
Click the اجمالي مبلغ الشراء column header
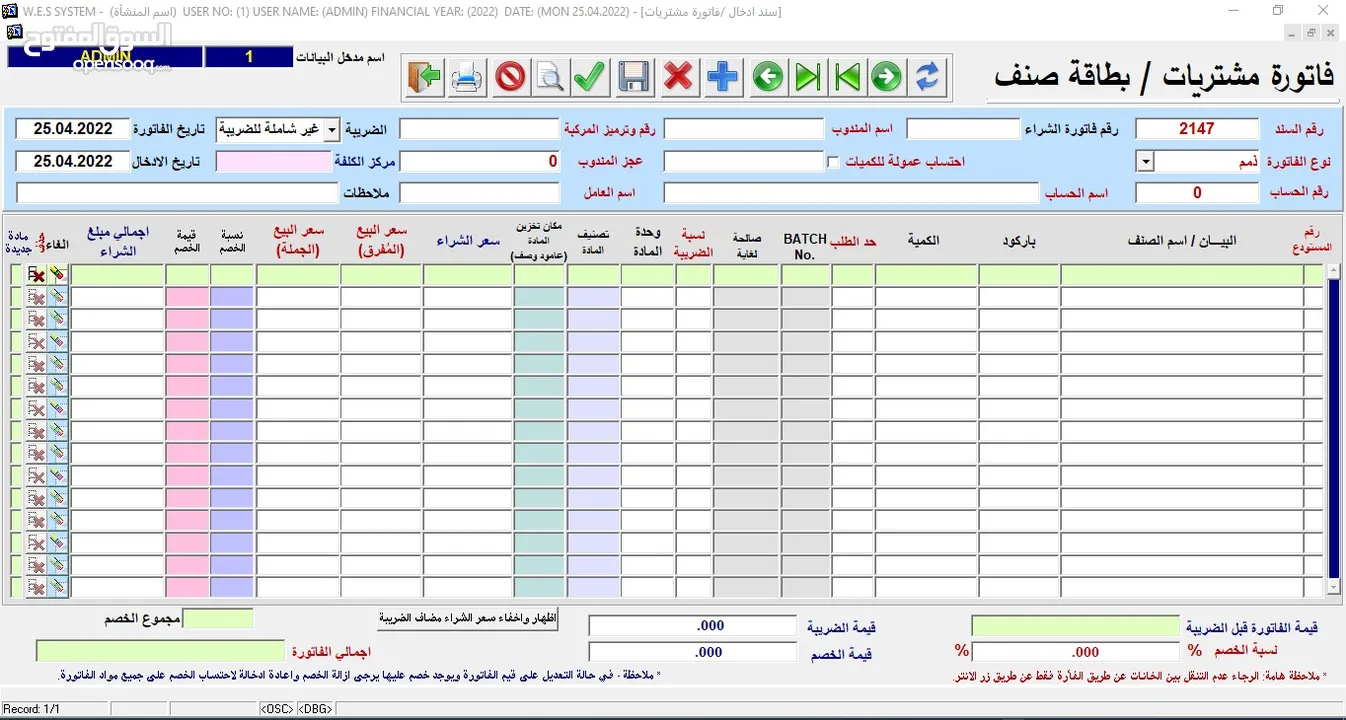(x=117, y=241)
